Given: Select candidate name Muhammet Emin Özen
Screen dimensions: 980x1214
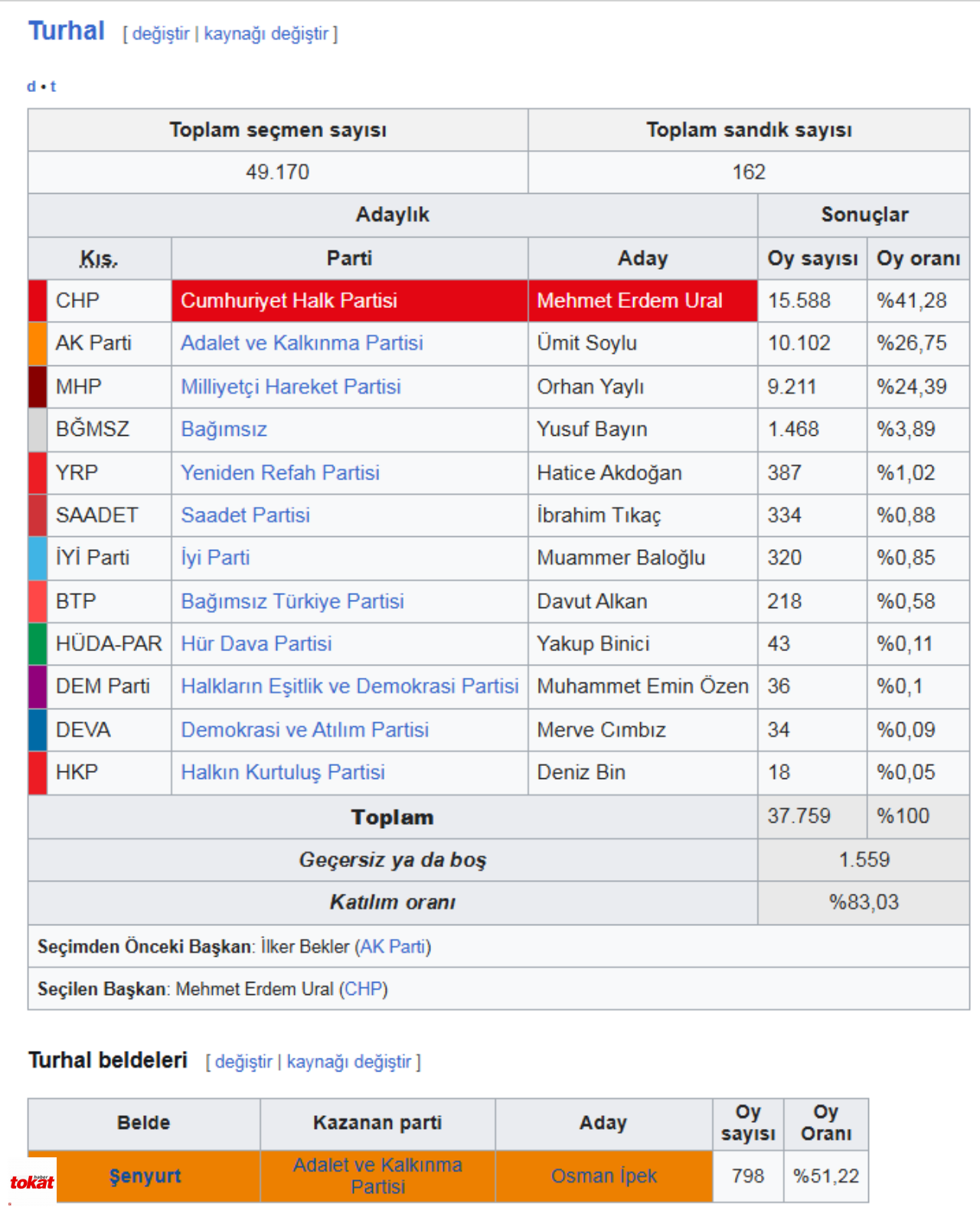Looking at the screenshot, I should [642, 686].
